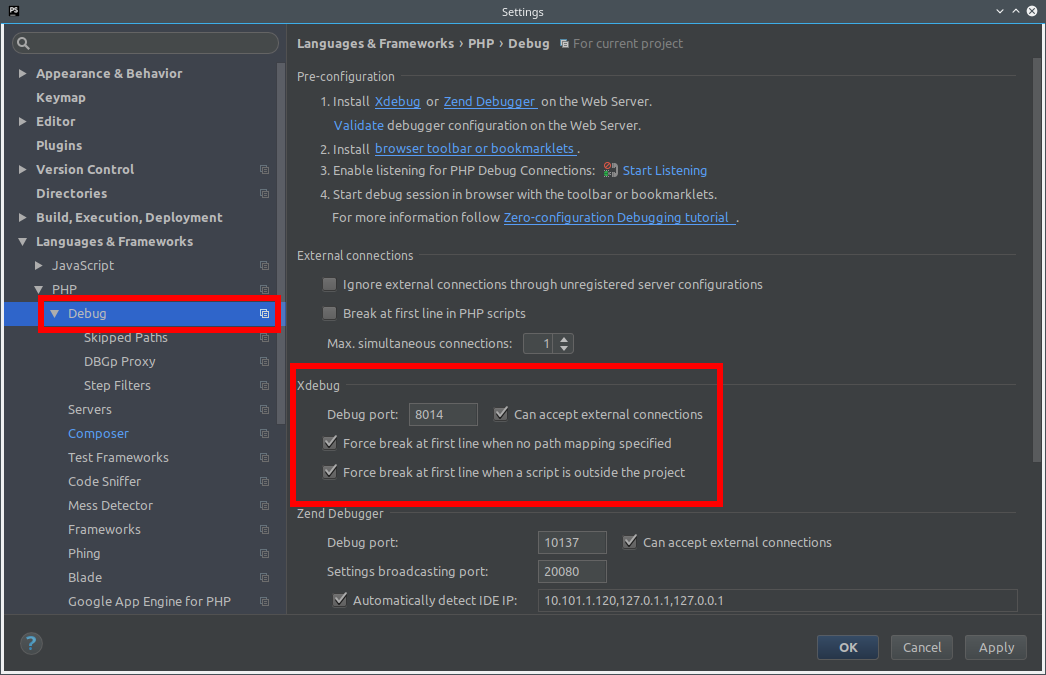The height and width of the screenshot is (675, 1046).
Task: Click the Start Listening phone icon
Action: tap(610, 170)
